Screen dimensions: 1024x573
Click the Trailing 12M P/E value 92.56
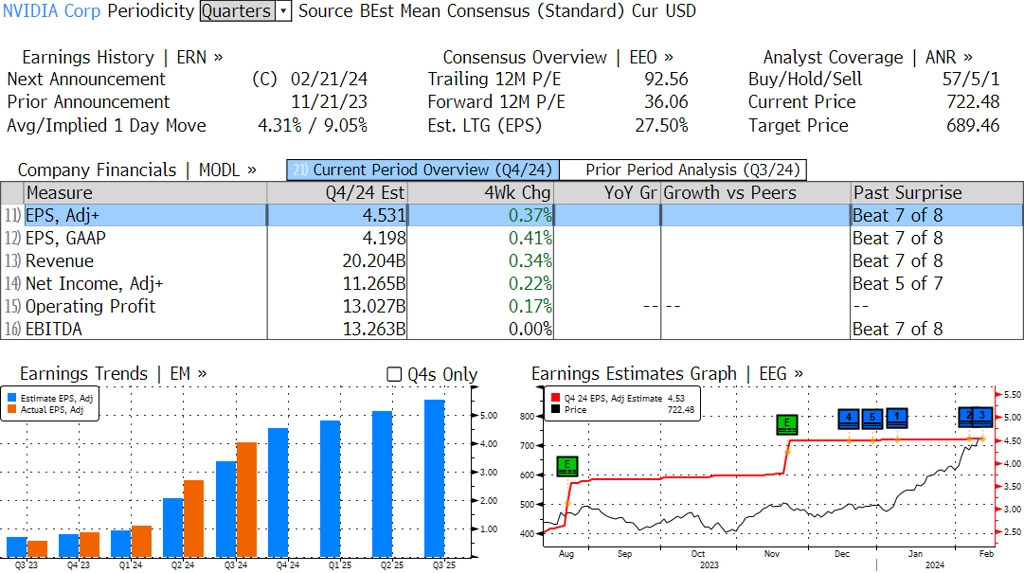[x=666, y=79]
